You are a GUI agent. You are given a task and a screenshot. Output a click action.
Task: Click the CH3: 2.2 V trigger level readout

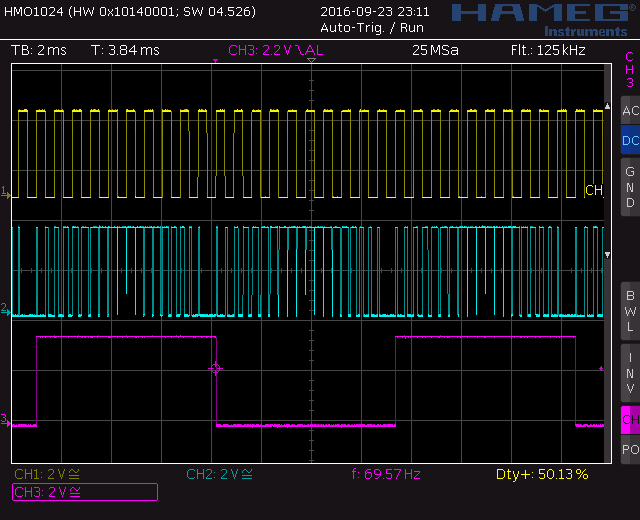click(276, 50)
